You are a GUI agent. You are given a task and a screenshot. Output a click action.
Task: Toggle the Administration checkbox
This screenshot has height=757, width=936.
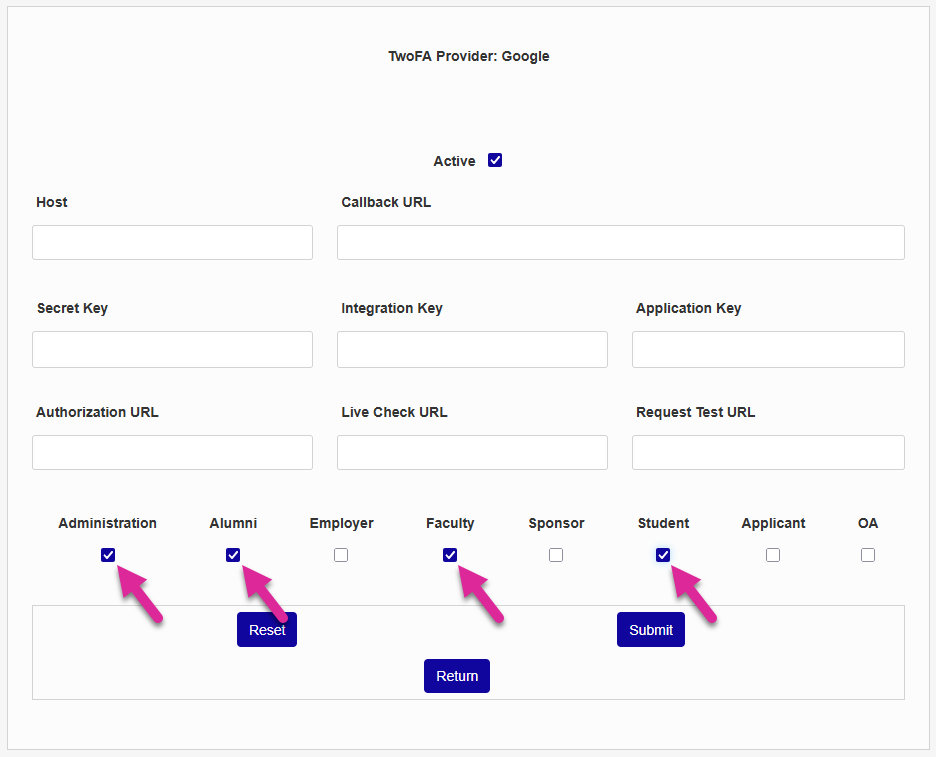click(108, 555)
